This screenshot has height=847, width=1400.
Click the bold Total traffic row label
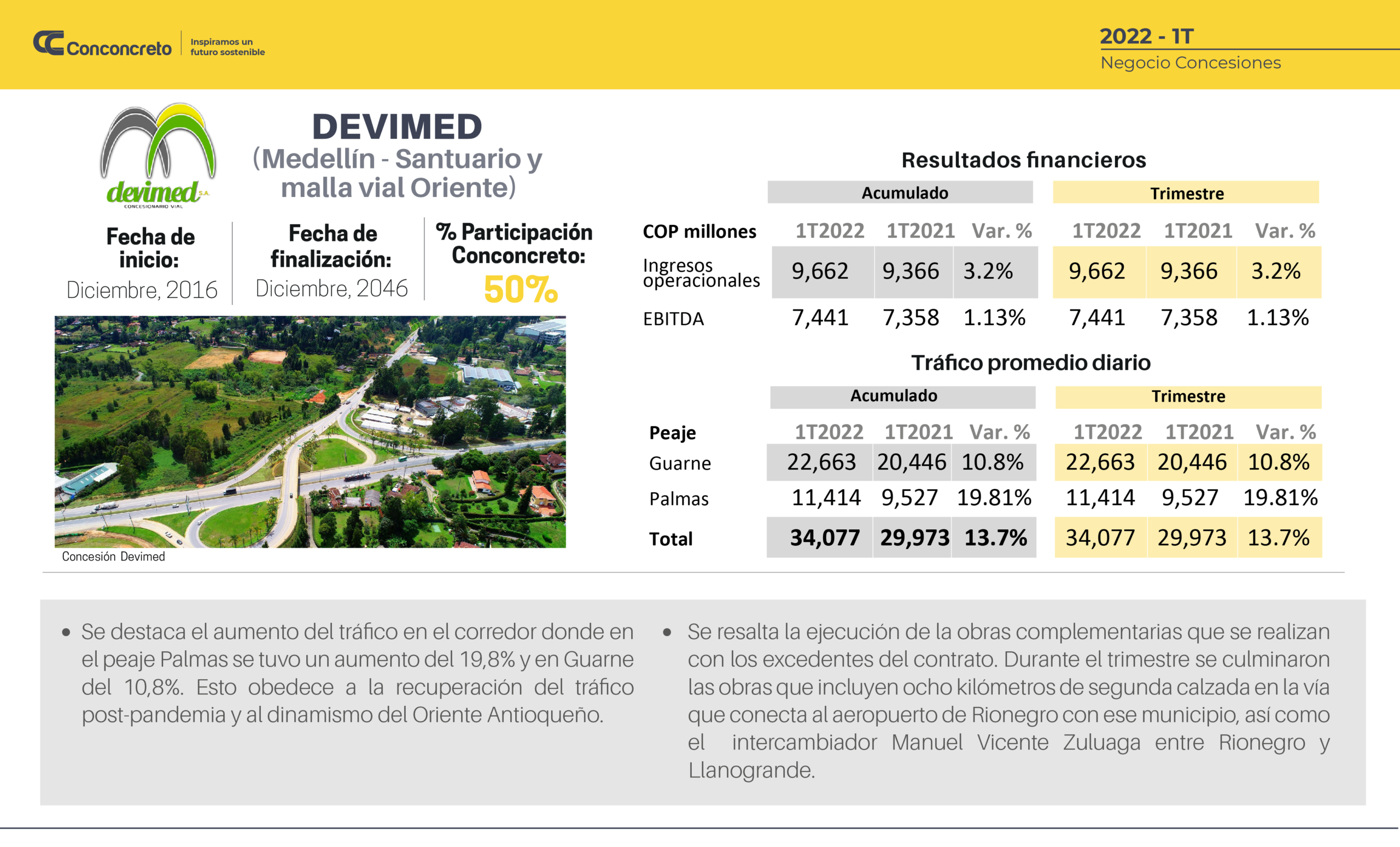pos(670,539)
